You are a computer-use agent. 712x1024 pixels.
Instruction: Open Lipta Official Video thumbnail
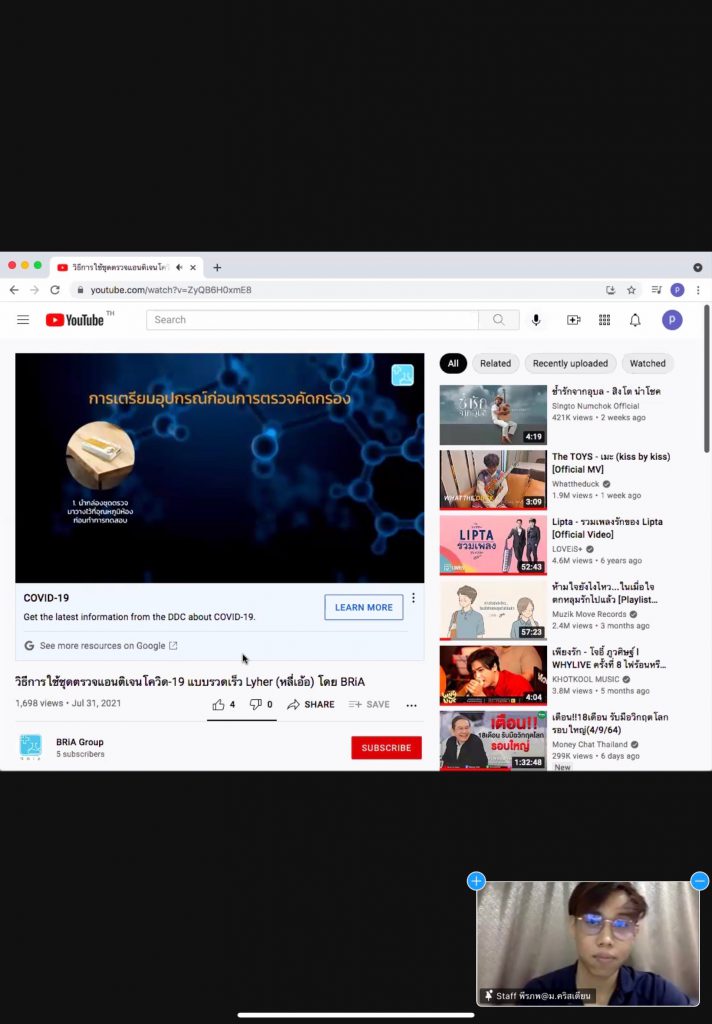coord(493,545)
